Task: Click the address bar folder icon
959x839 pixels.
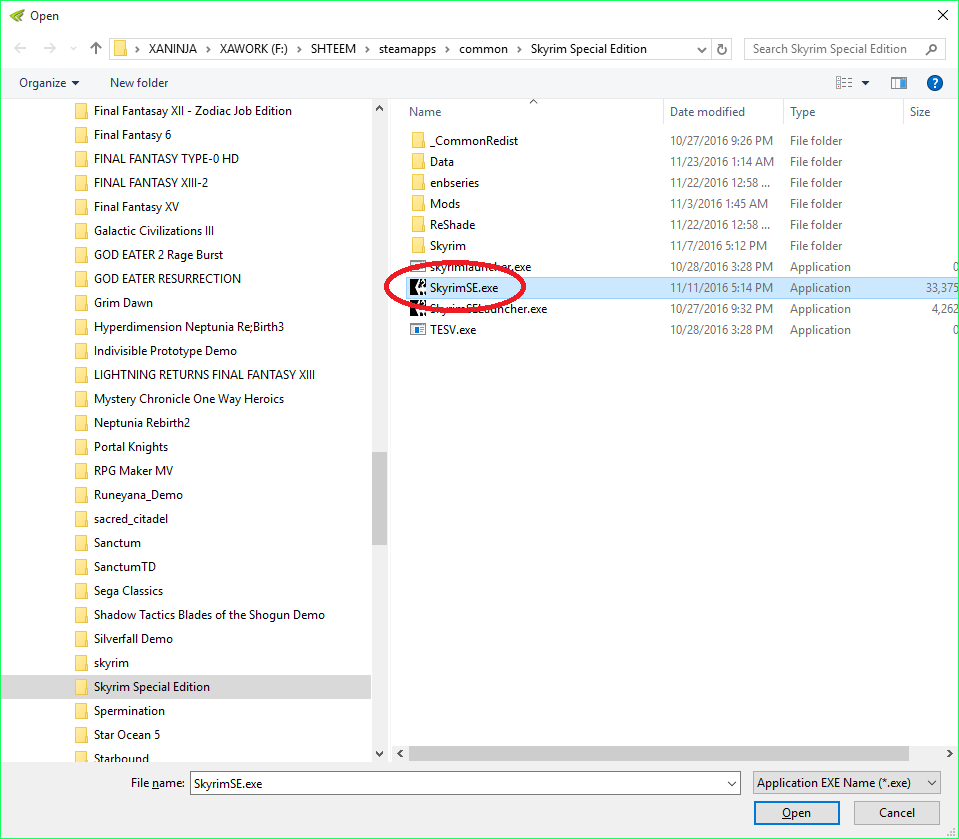Action: pyautogui.click(x=120, y=48)
